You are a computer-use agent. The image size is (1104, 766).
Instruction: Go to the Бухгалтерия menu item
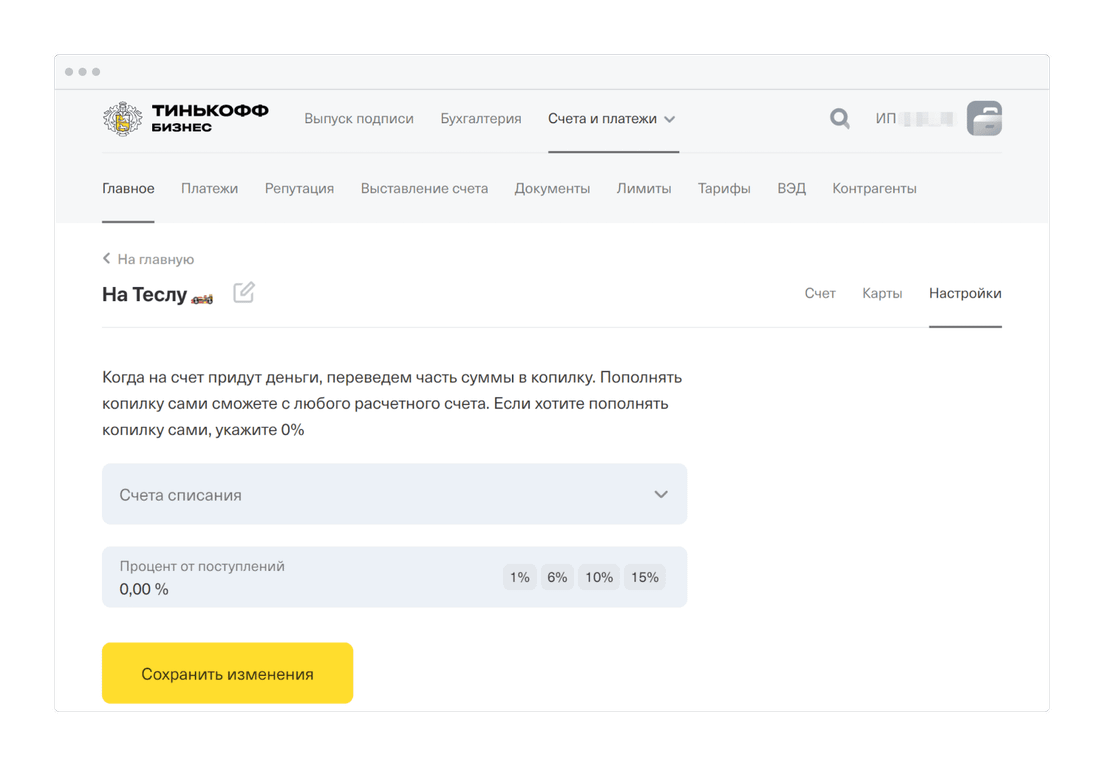point(481,119)
